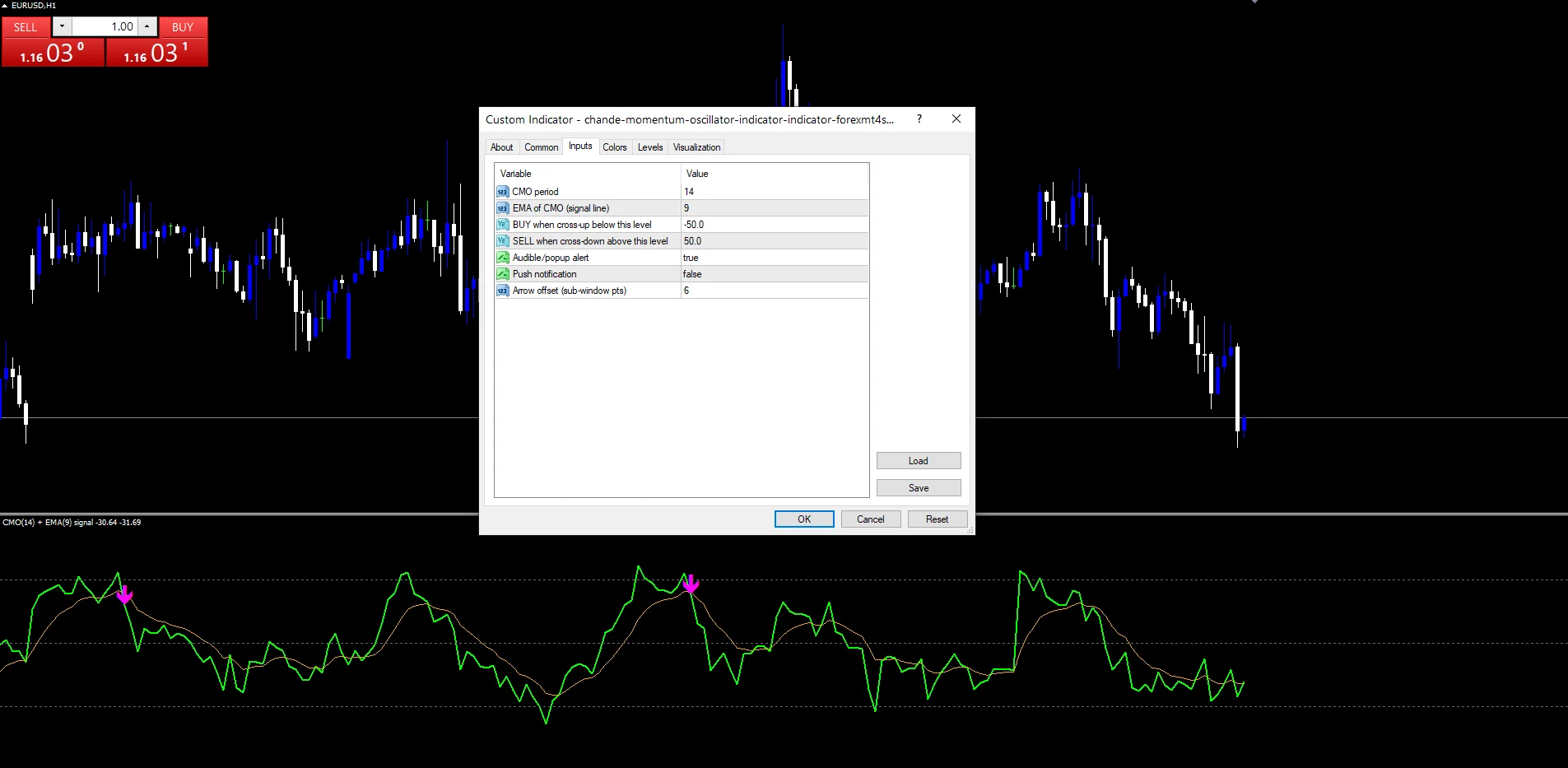Click the SELL one-click trading button

[26, 27]
